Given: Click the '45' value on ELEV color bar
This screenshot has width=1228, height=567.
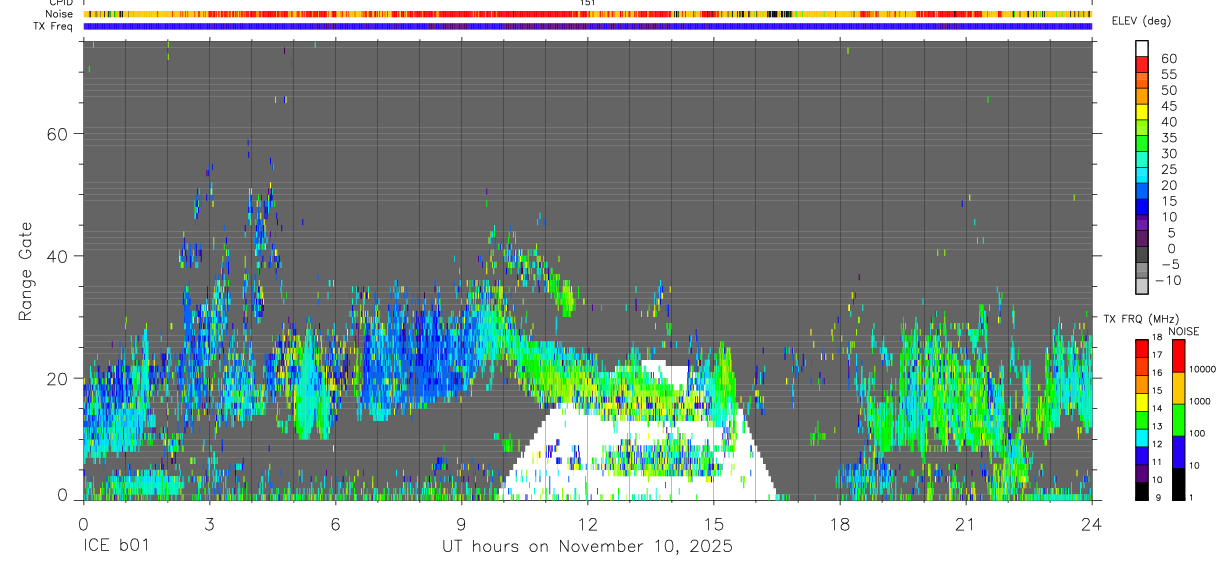Looking at the screenshot, I should tap(1167, 106).
